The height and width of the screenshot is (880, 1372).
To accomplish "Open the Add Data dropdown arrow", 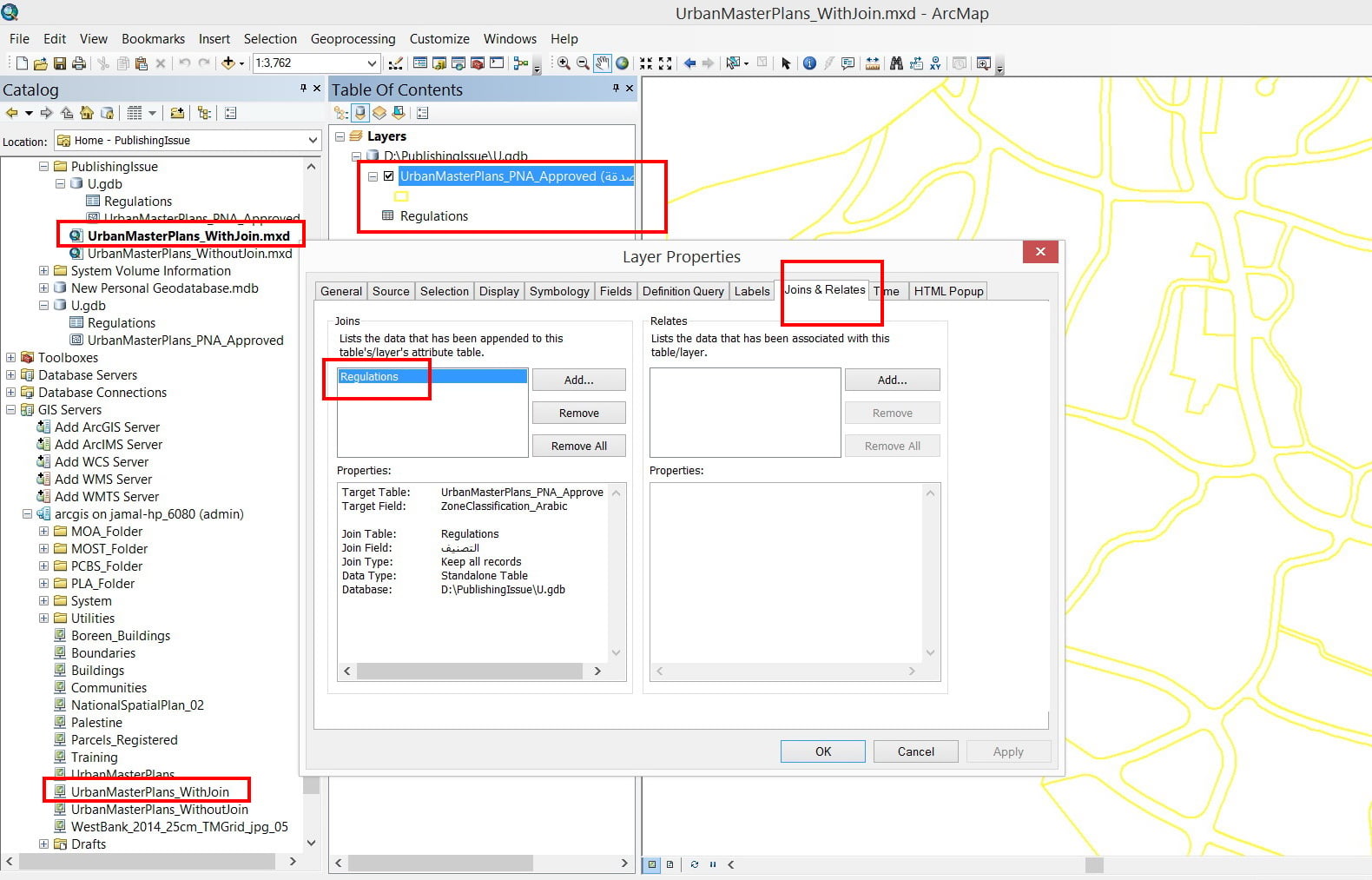I will [241, 63].
